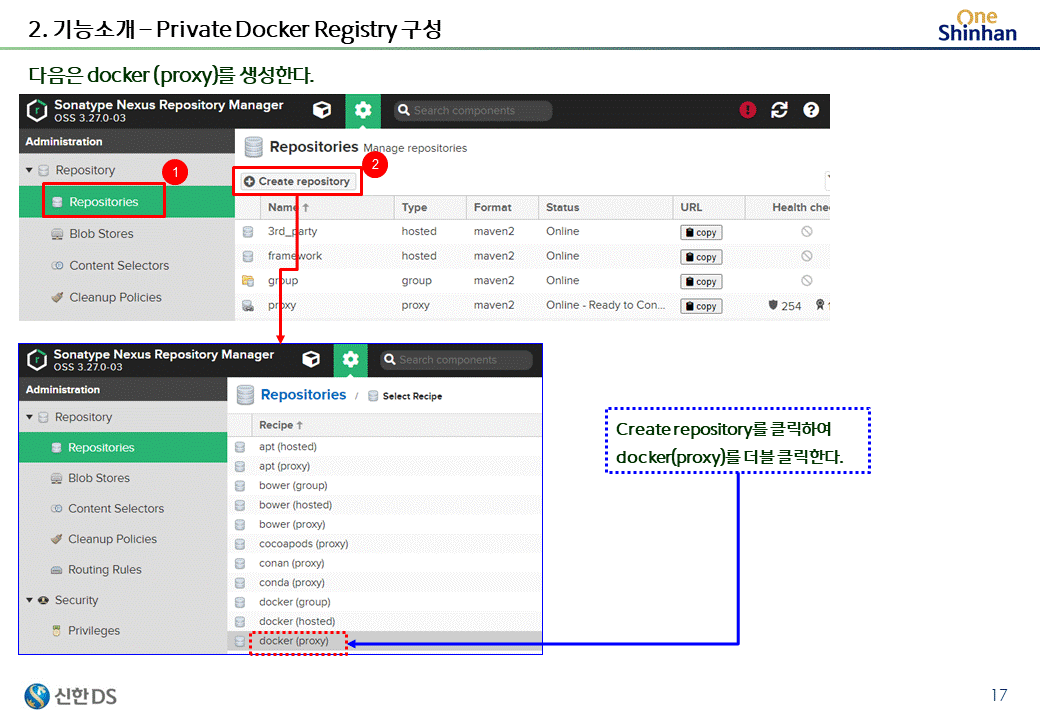Click the Search components field in upper header
The image size is (1040, 720).
click(473, 111)
